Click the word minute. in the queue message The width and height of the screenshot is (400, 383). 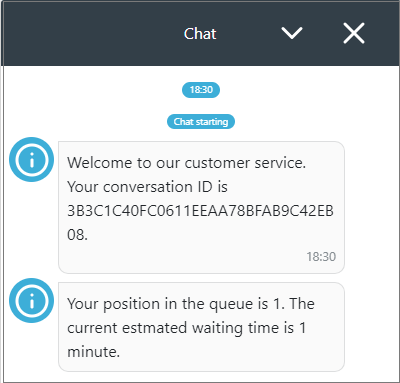(93, 352)
